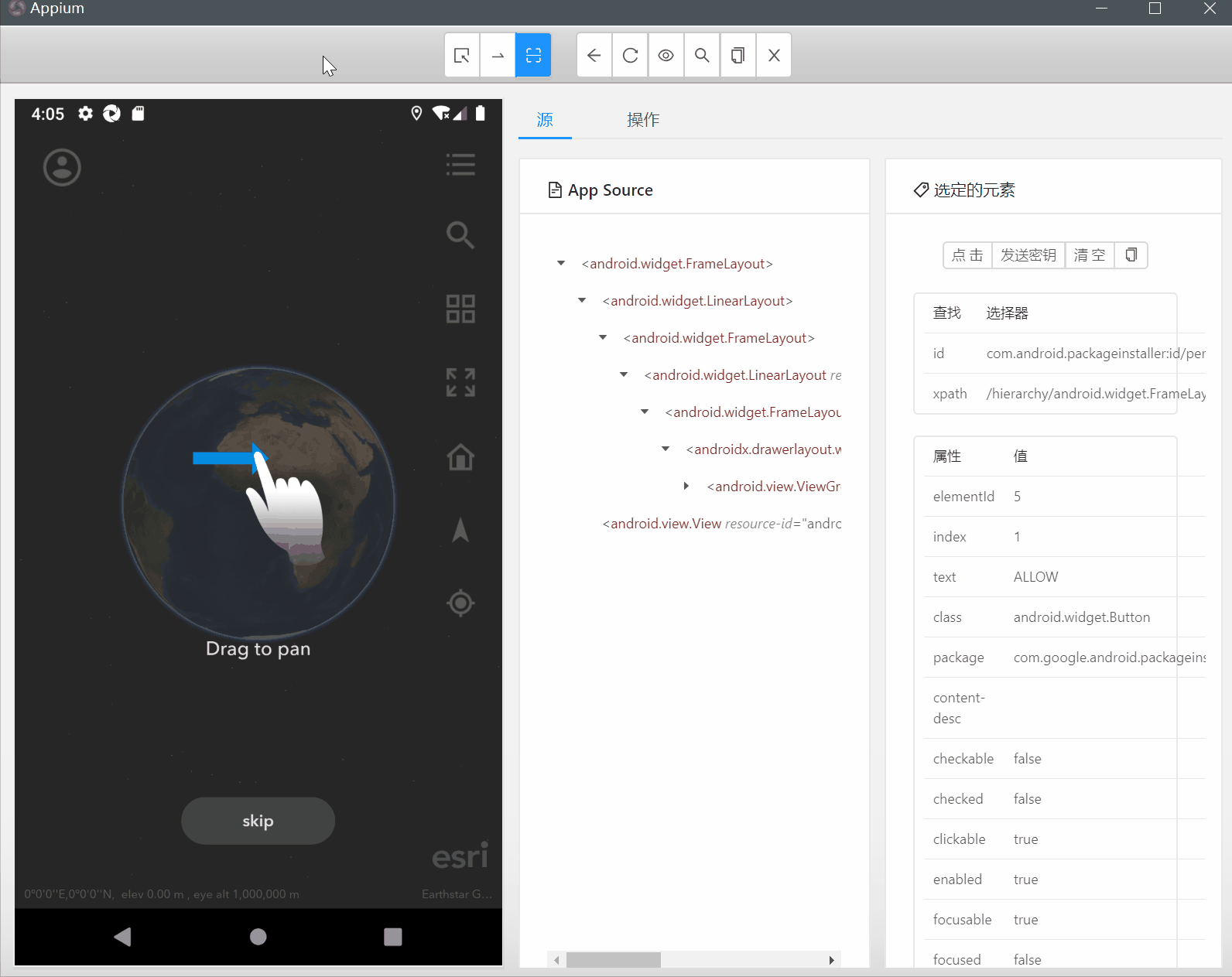Screen dimensions: 1232x977
Task: Click the clickable attribute value true
Action: [x=1025, y=839]
